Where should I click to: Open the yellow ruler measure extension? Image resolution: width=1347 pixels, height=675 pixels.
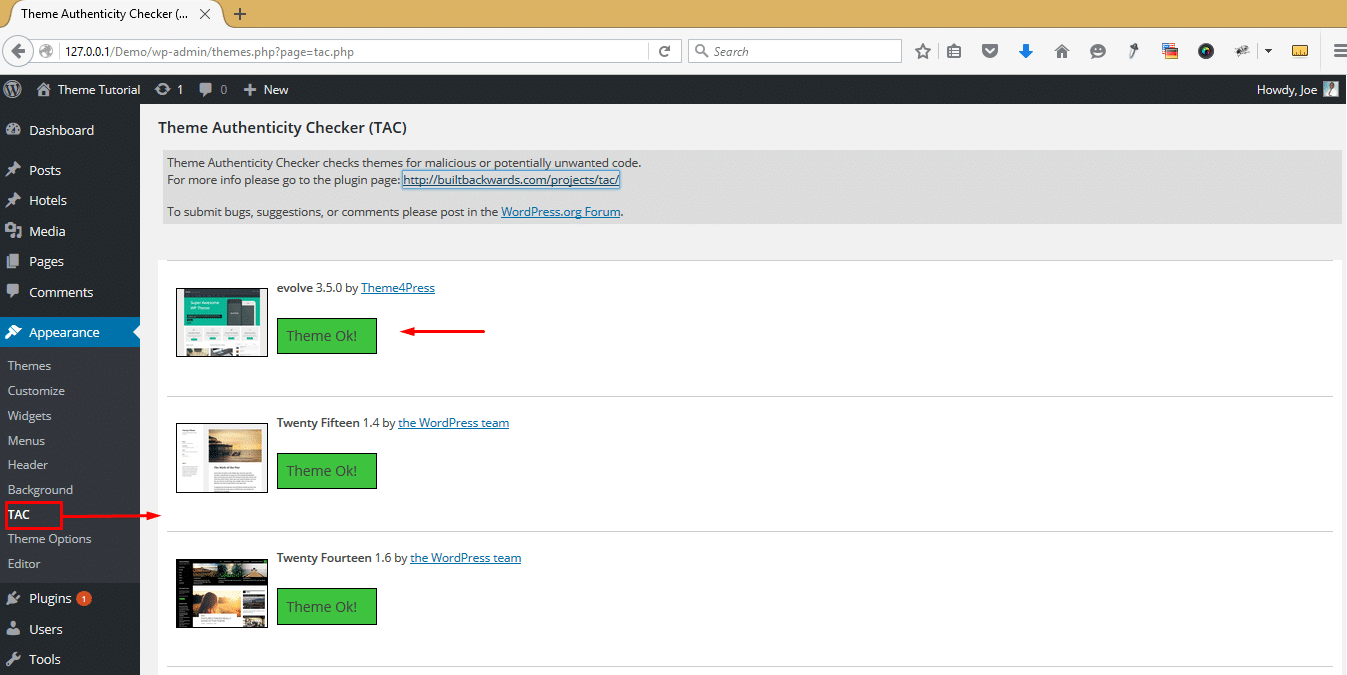point(1300,51)
